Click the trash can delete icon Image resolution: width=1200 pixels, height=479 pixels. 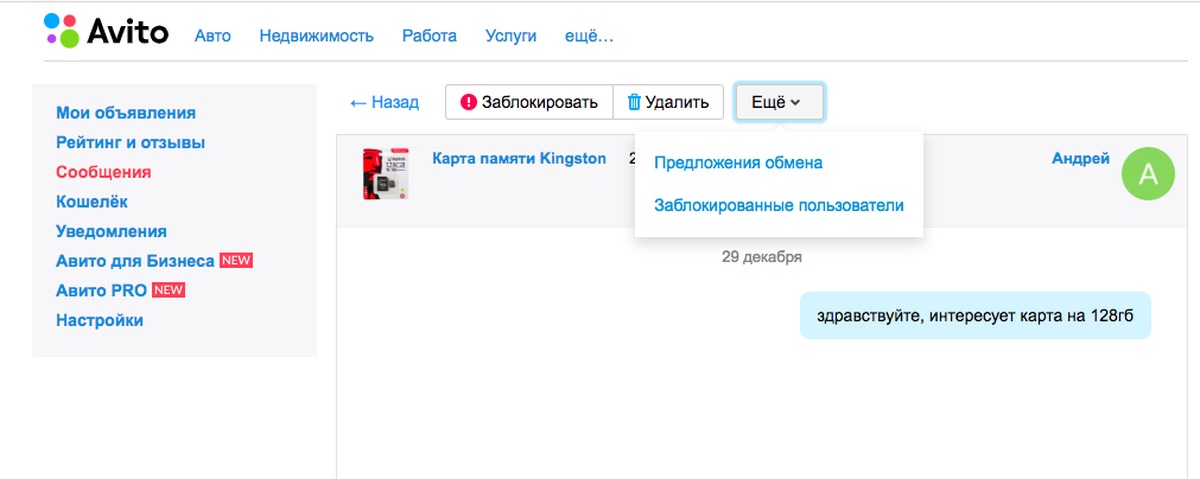pyautogui.click(x=633, y=102)
